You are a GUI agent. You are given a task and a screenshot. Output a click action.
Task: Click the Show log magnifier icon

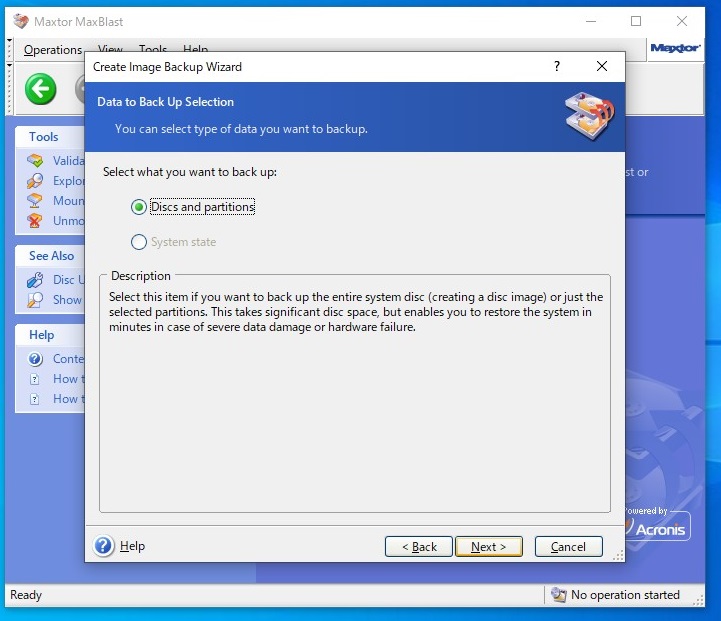point(35,300)
